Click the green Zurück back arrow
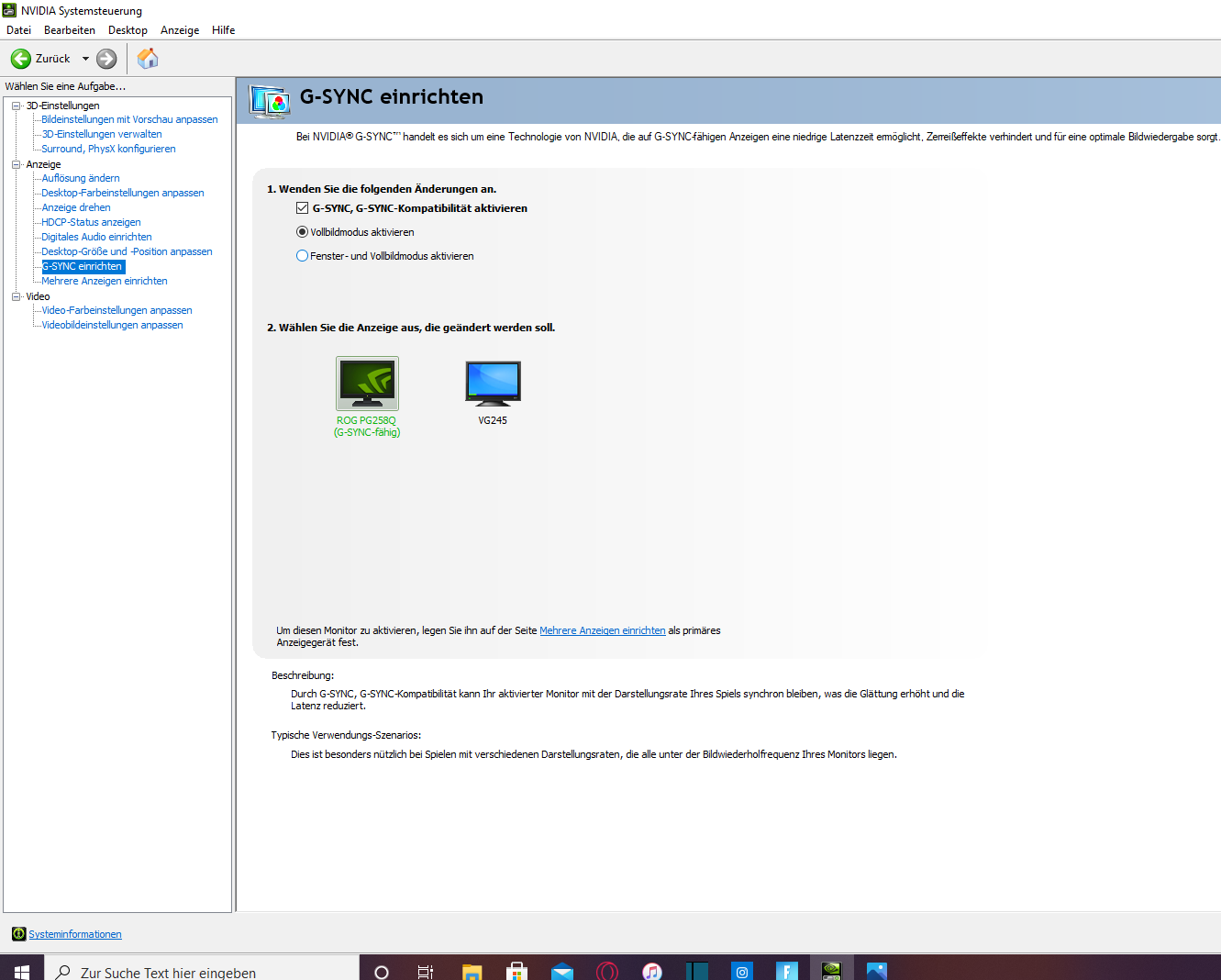The height and width of the screenshot is (980, 1221). click(x=21, y=59)
